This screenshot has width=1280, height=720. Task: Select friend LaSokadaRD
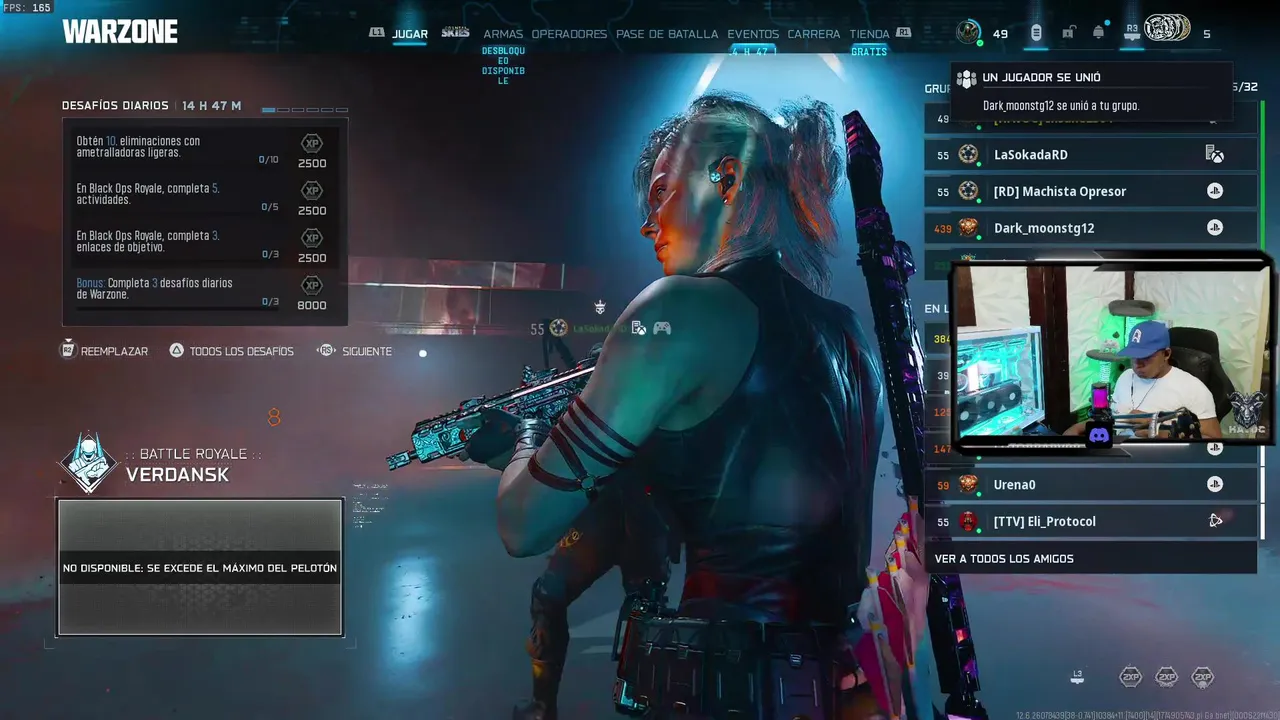click(1090, 155)
